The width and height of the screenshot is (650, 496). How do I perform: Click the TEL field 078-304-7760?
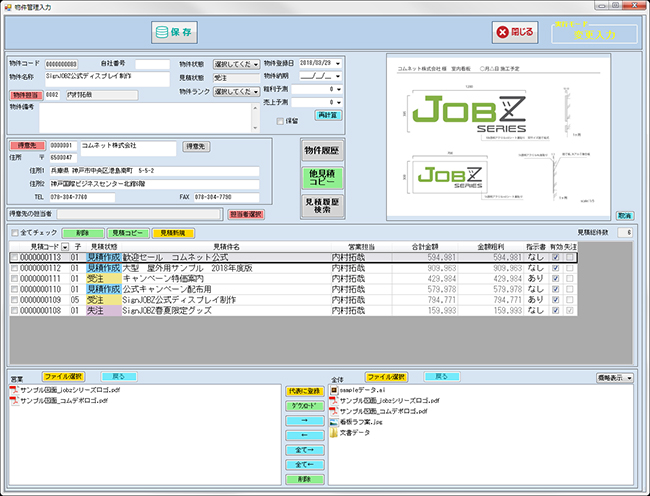point(82,197)
